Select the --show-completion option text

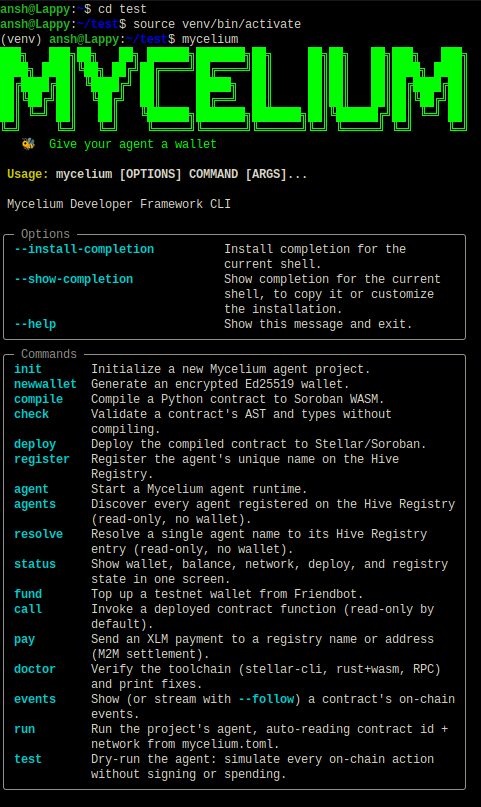[x=74, y=279]
